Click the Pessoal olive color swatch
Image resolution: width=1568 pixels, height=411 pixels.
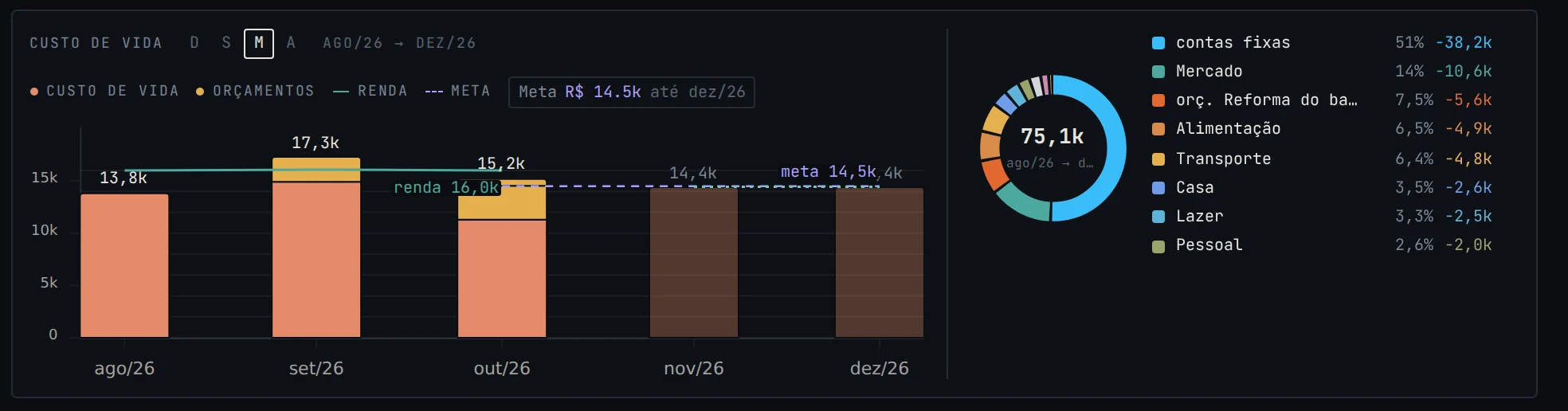(1158, 246)
